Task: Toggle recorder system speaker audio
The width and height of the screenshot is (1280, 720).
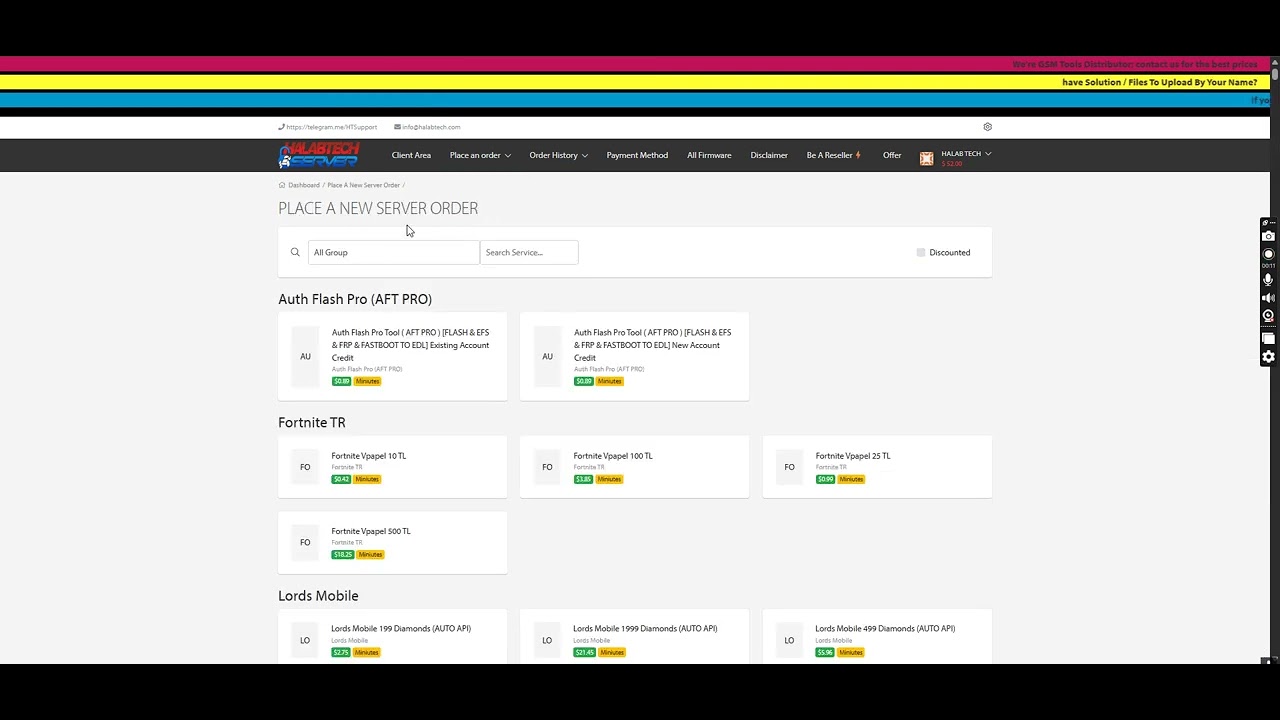Action: pos(1268,298)
